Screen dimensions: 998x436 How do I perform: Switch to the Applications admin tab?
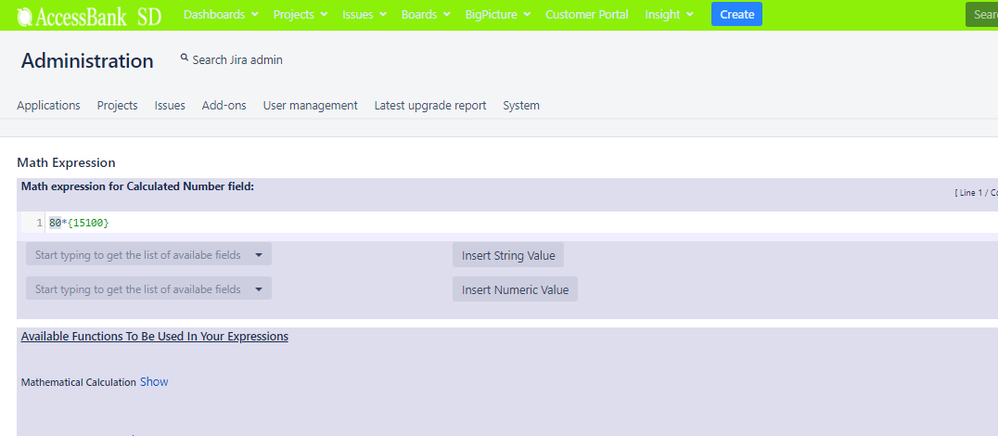tap(48, 106)
